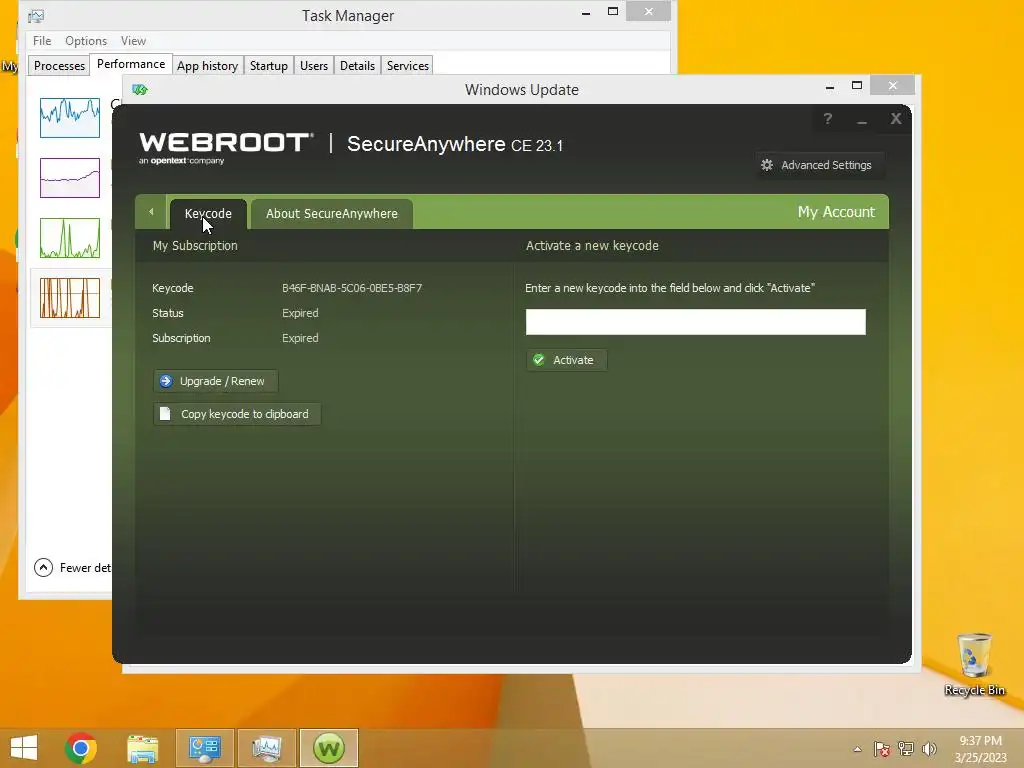Image resolution: width=1024 pixels, height=768 pixels.
Task: Click Copy keycode to clipboard
Action: click(x=237, y=414)
